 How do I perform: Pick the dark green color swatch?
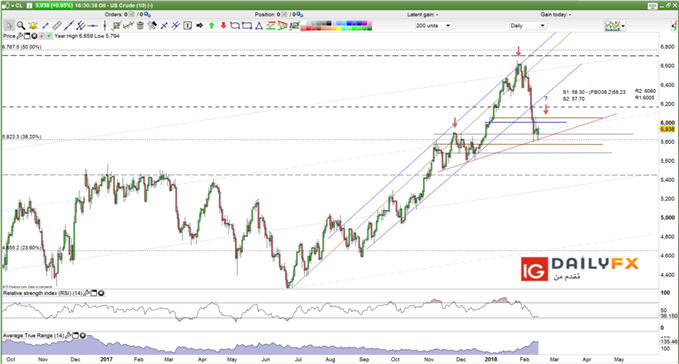[x=369, y=28]
